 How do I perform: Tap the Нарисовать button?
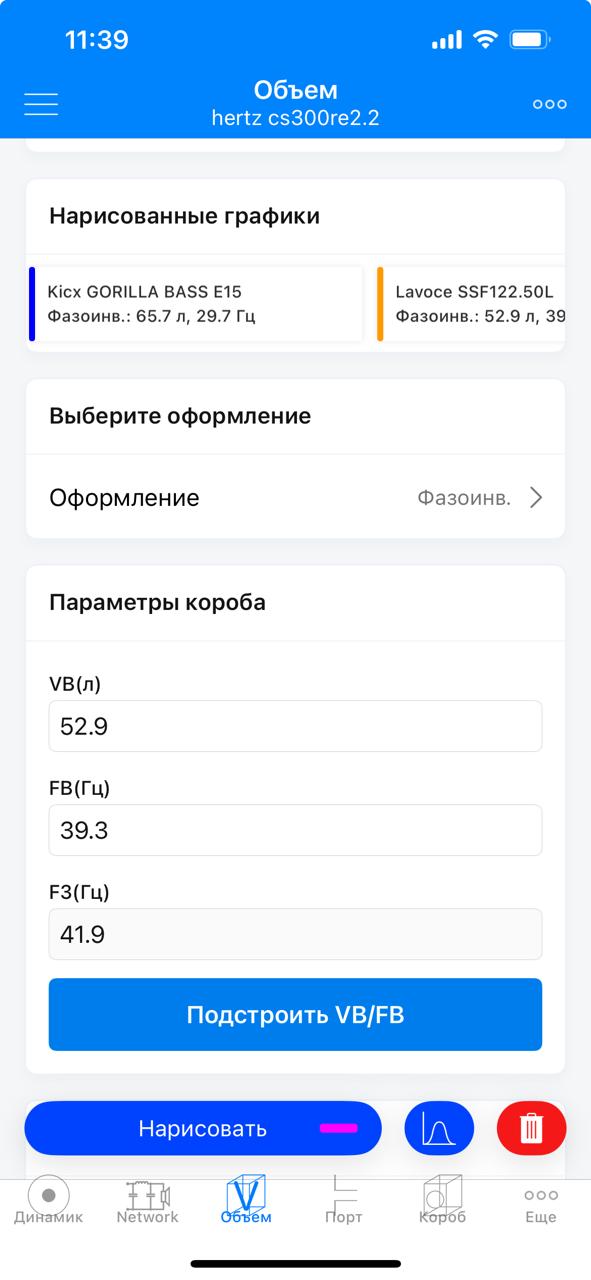[x=203, y=1129]
